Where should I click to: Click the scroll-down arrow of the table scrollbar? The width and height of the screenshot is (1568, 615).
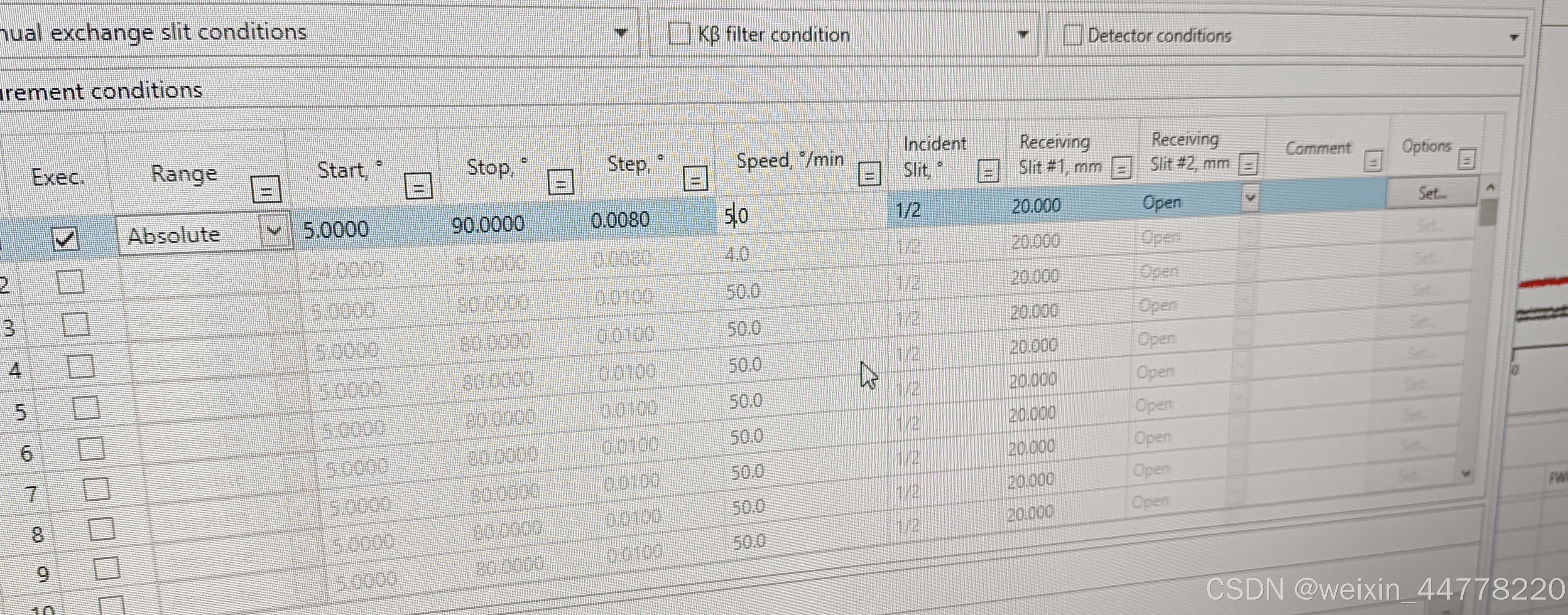pyautogui.click(x=1466, y=474)
